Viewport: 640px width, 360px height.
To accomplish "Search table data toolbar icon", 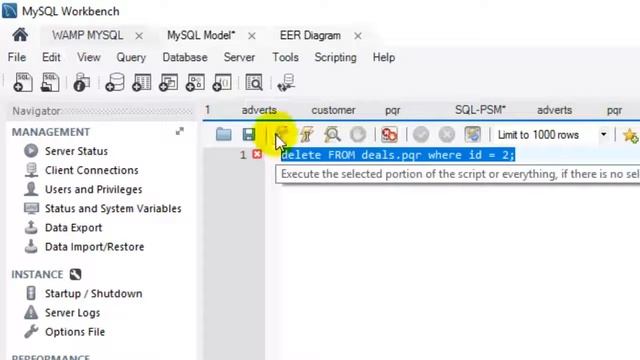I will 254,82.
